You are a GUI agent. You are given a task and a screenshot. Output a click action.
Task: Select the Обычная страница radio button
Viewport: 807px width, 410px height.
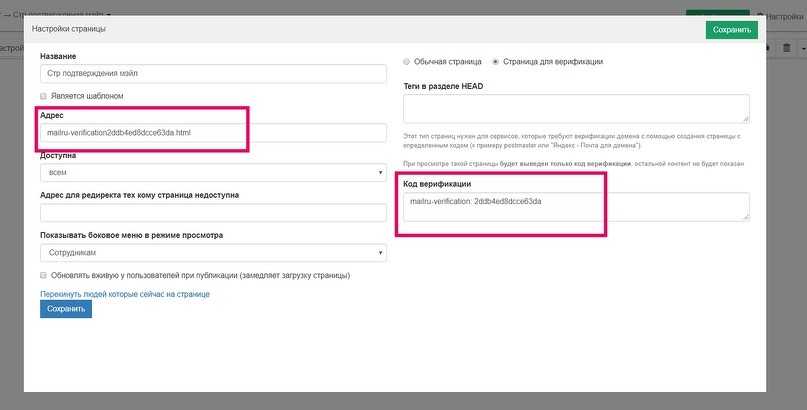coord(407,62)
